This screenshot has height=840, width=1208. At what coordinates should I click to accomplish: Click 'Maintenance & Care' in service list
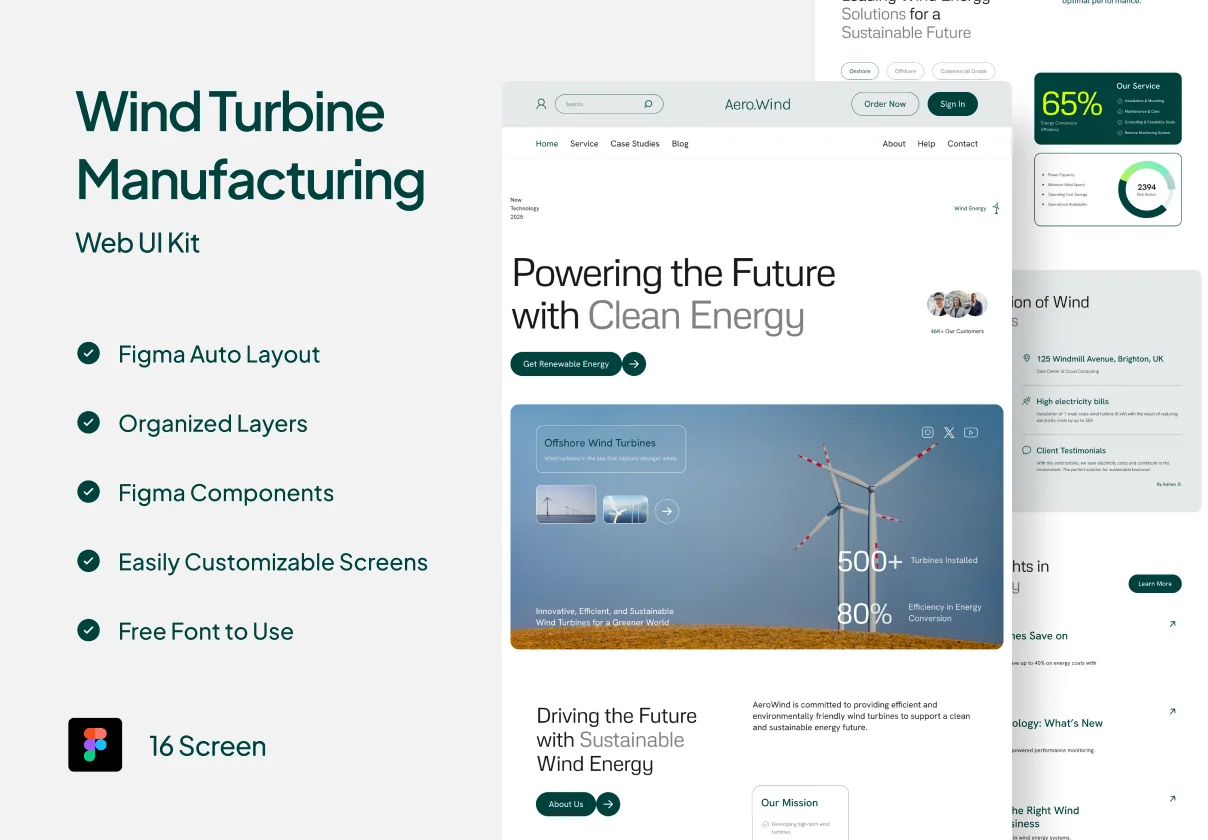(x=1142, y=111)
